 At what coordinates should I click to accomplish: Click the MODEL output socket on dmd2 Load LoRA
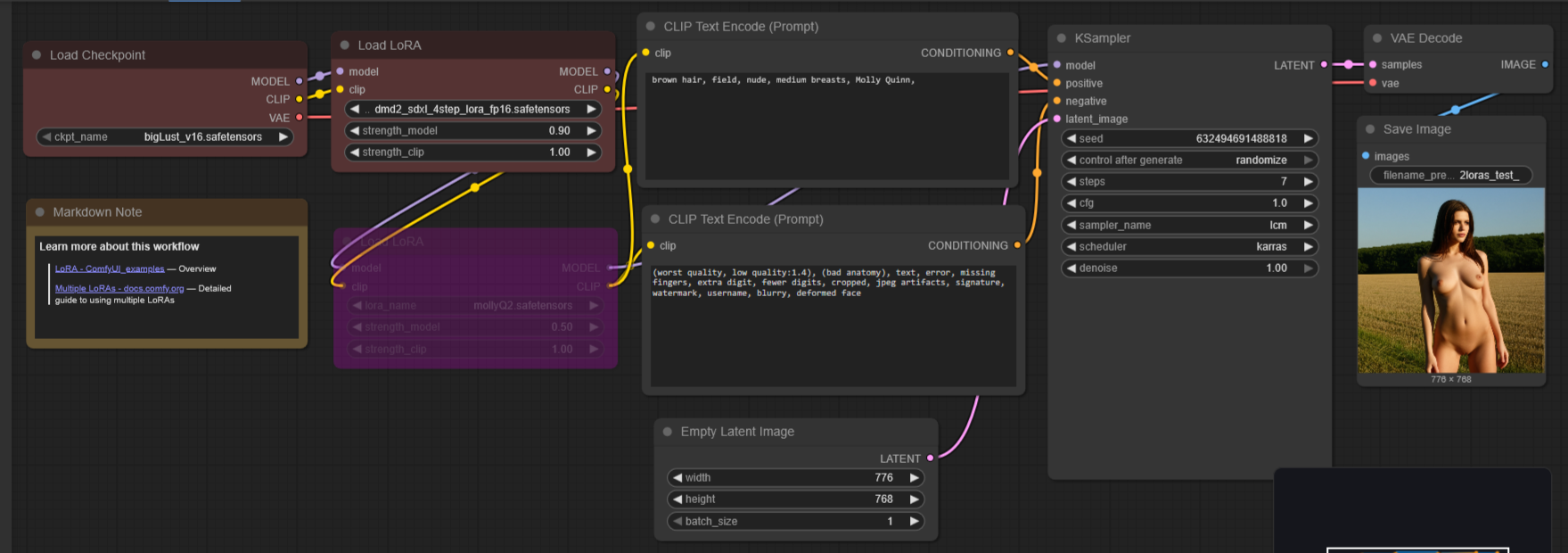(x=608, y=71)
